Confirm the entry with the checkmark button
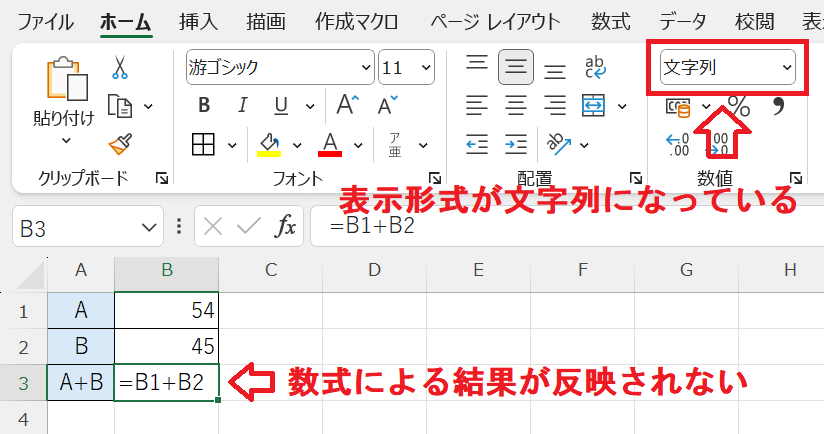824x434 pixels. pos(249,227)
